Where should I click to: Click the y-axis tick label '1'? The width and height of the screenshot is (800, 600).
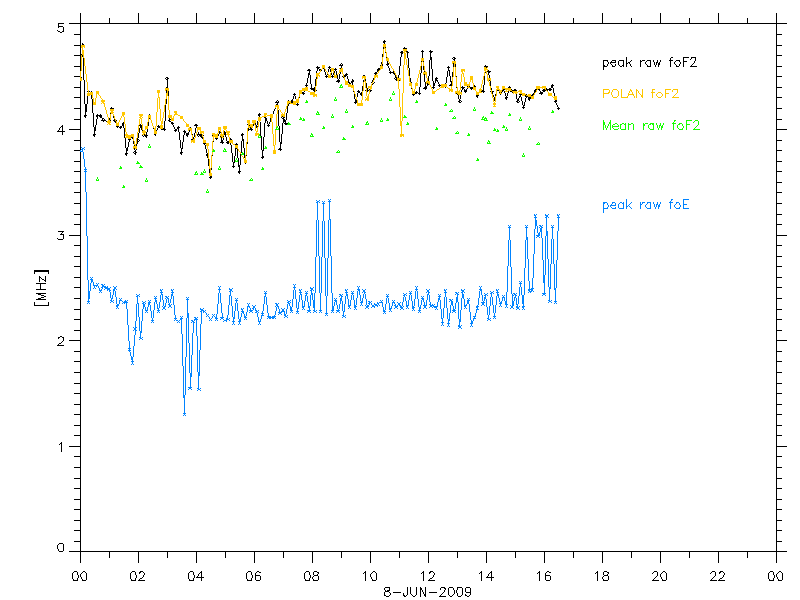click(61, 447)
